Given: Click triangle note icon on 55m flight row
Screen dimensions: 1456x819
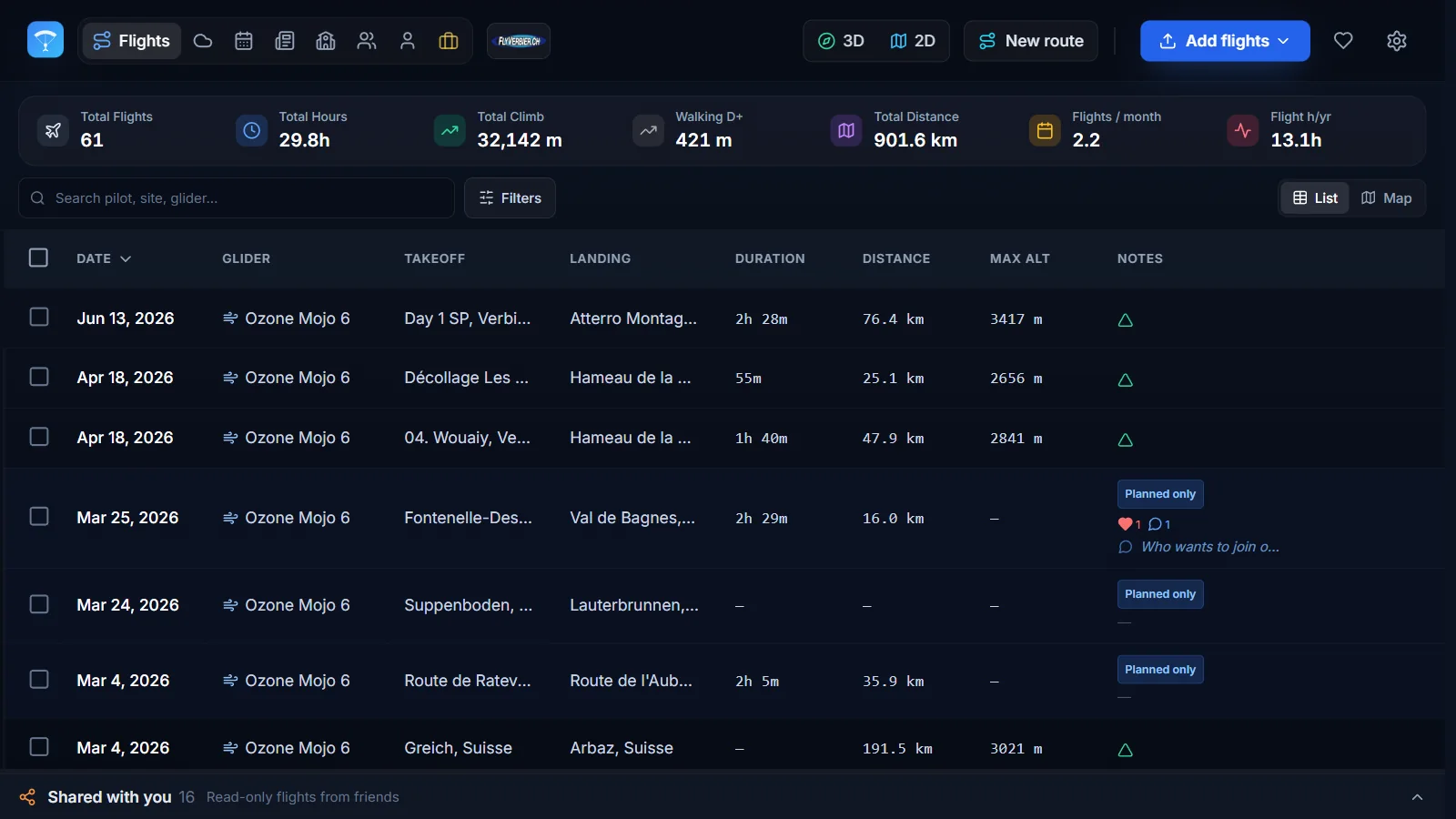Looking at the screenshot, I should (1126, 379).
